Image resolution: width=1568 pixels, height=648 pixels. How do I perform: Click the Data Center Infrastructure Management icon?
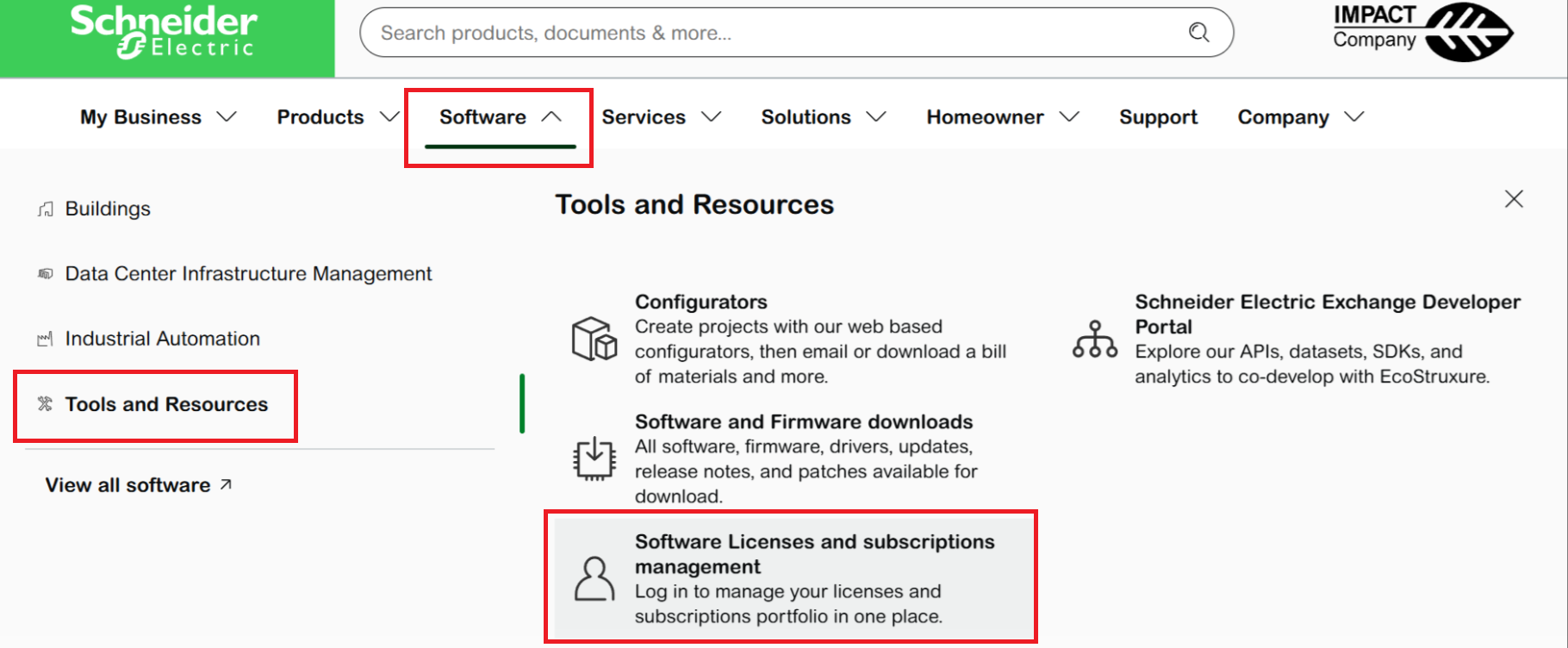[x=46, y=274]
